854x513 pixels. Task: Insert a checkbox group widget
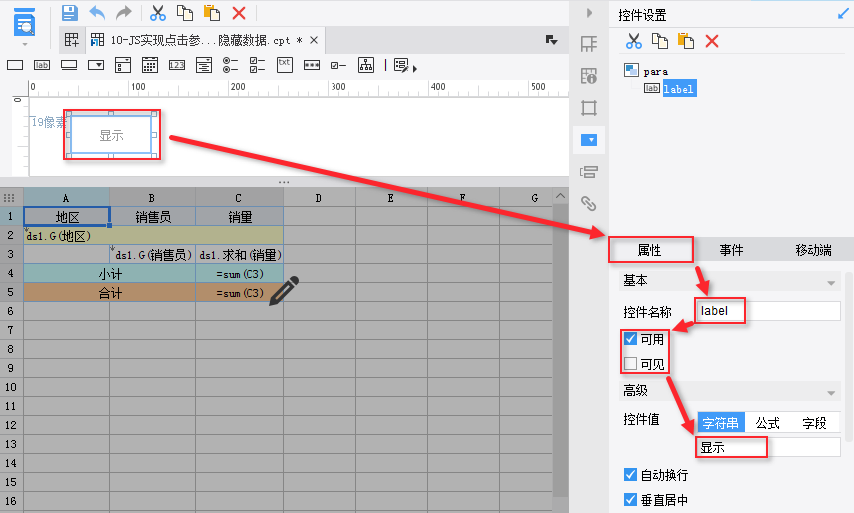pyautogui.click(x=257, y=65)
